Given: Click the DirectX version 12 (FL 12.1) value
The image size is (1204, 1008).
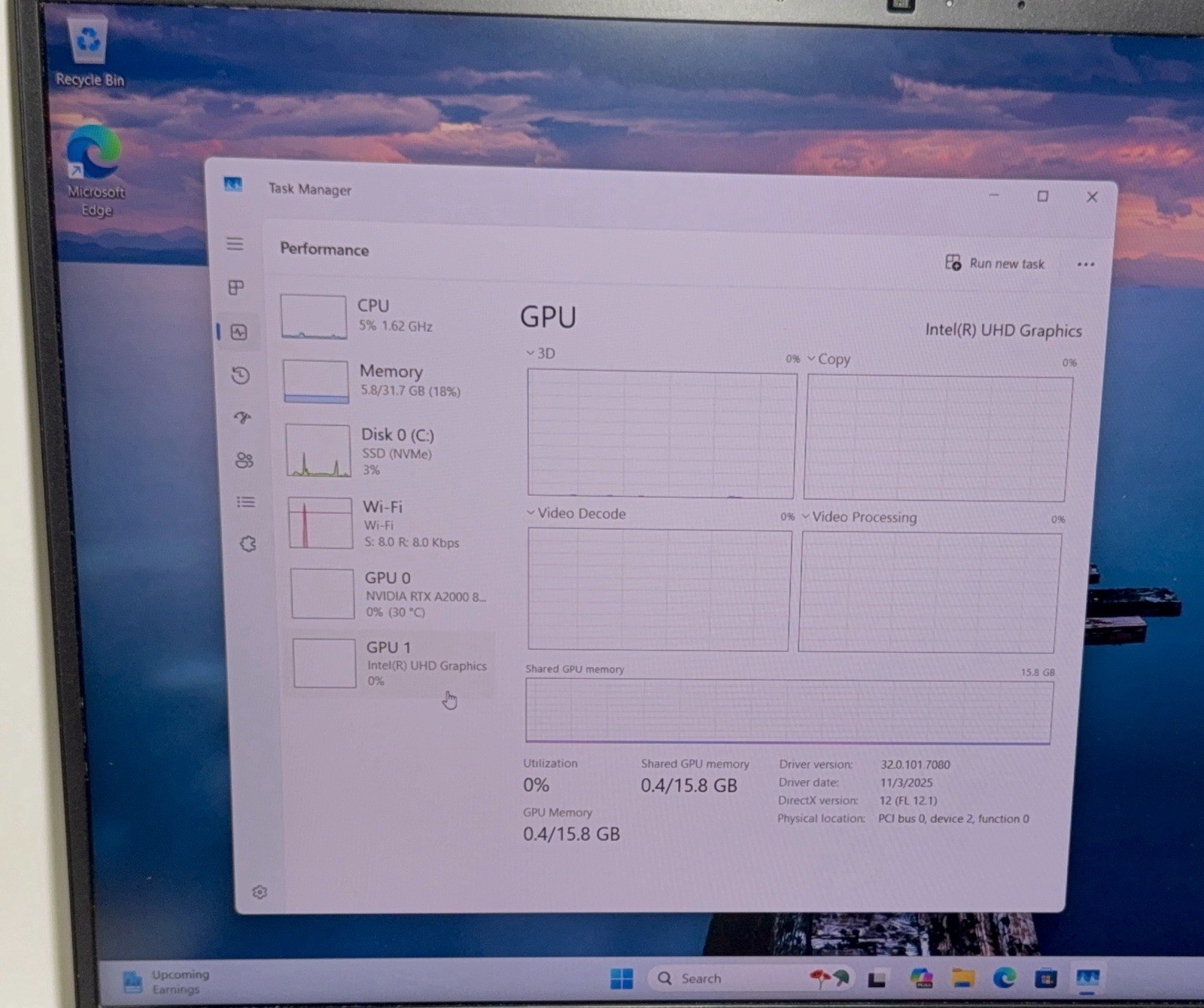Looking at the screenshot, I should 908,801.
